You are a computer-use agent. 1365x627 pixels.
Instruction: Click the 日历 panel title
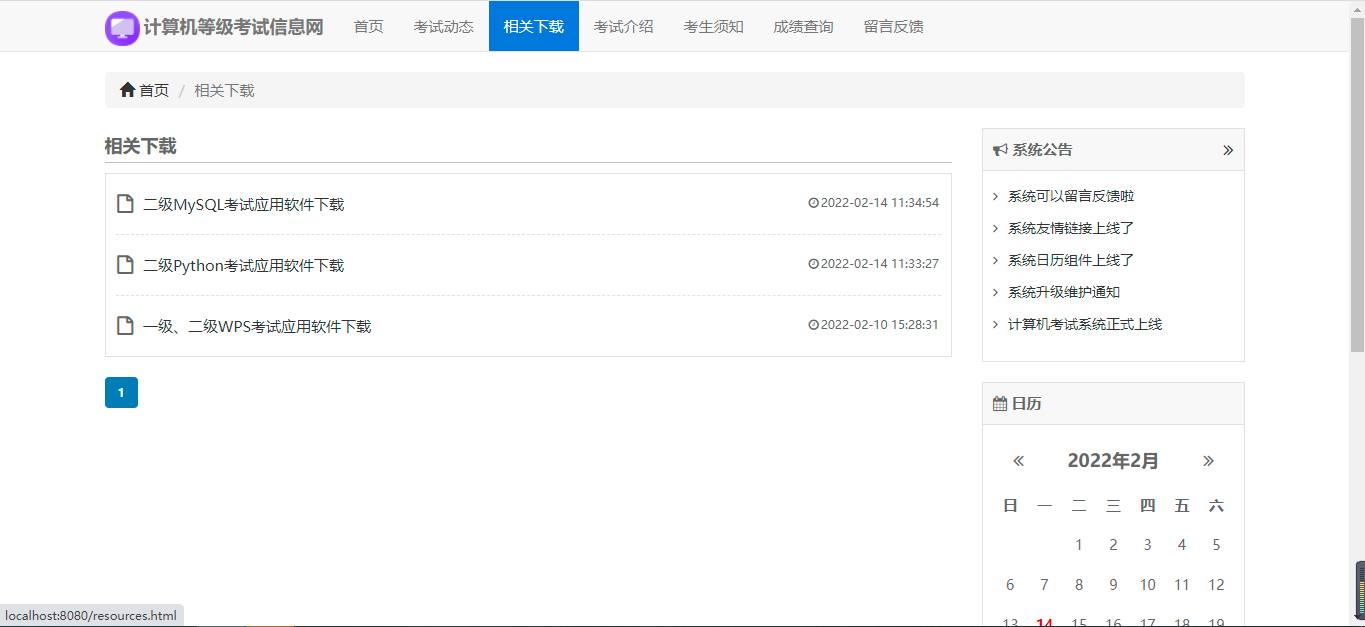(x=1027, y=404)
